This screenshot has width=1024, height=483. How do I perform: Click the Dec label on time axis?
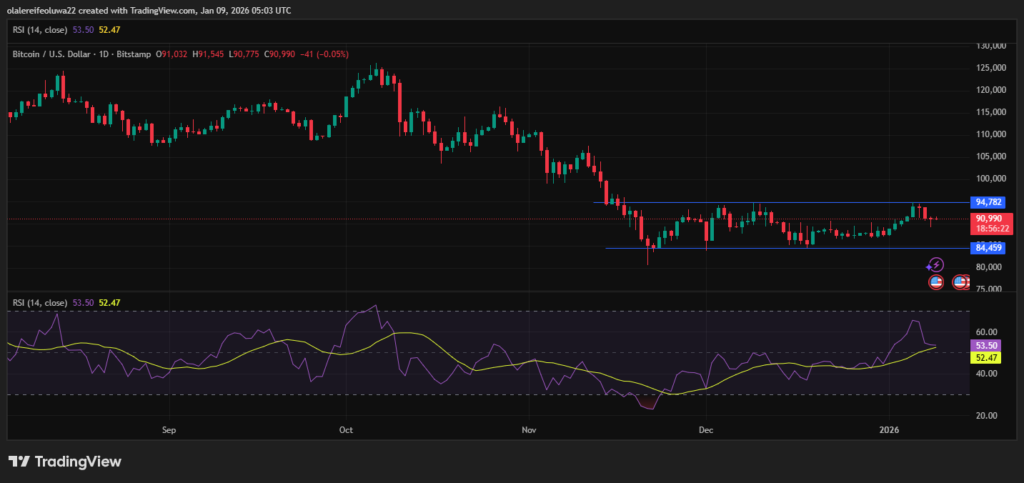(706, 428)
